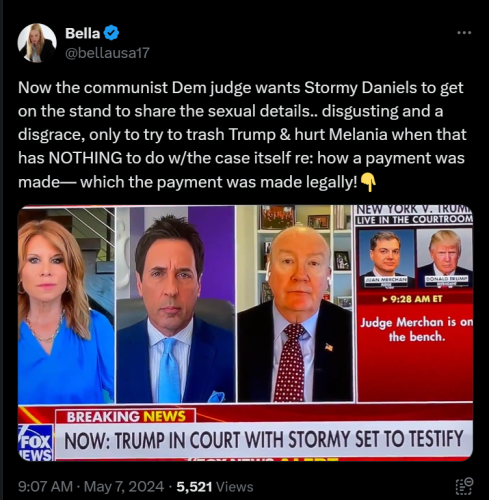Viewport: 489px width, 500px height.
Task: View the 5,521 Views count
Action: click(215, 487)
